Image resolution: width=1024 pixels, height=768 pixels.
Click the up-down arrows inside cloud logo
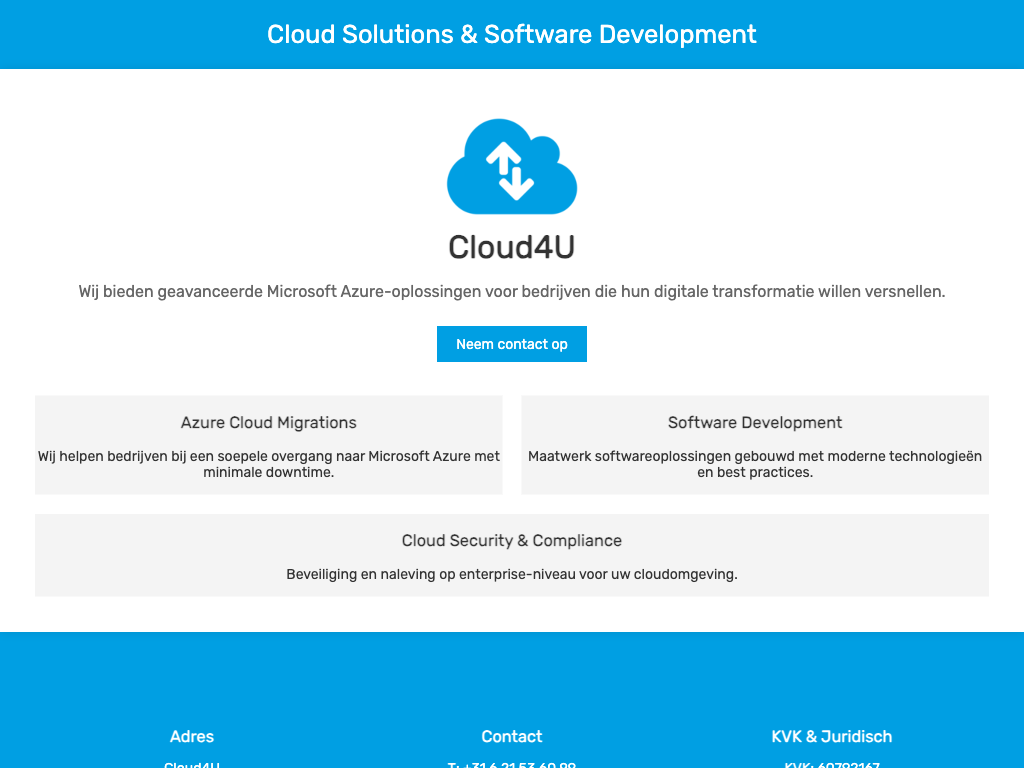pos(510,171)
